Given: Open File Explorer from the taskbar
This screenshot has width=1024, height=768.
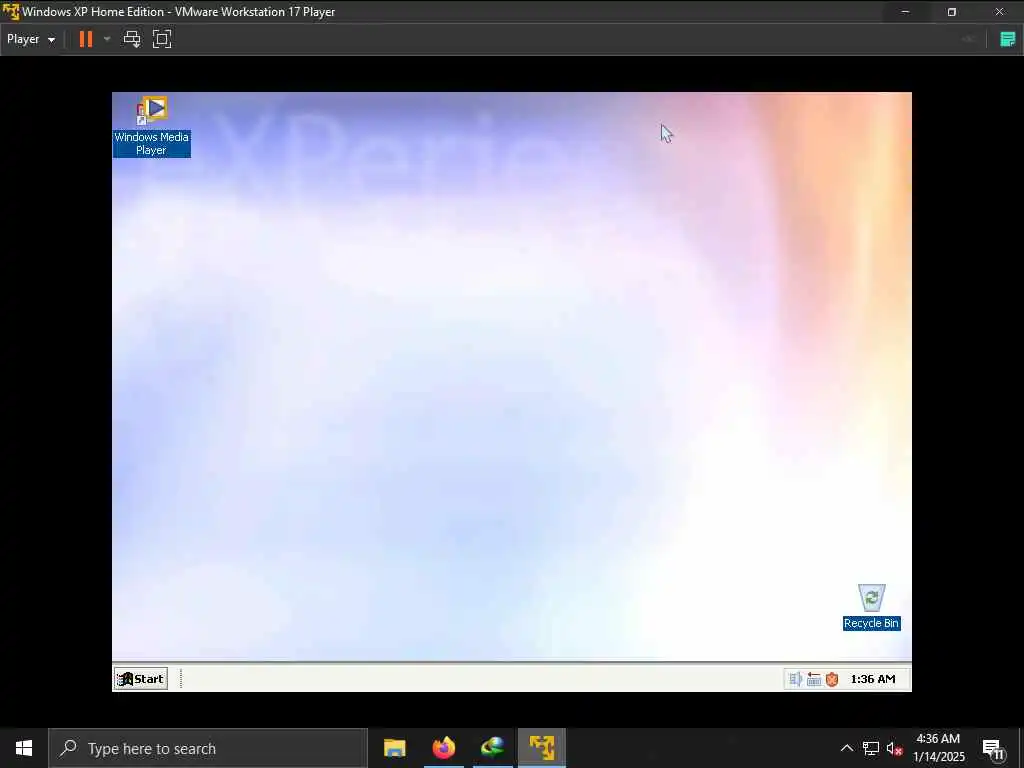Looking at the screenshot, I should (x=394, y=748).
